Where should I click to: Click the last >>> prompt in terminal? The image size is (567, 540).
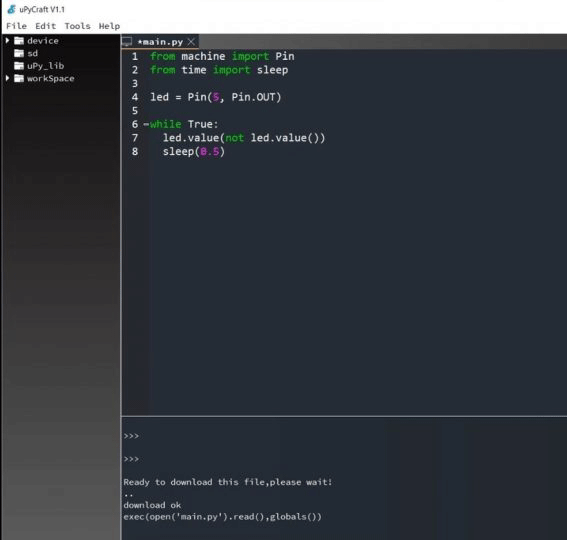[131, 459]
